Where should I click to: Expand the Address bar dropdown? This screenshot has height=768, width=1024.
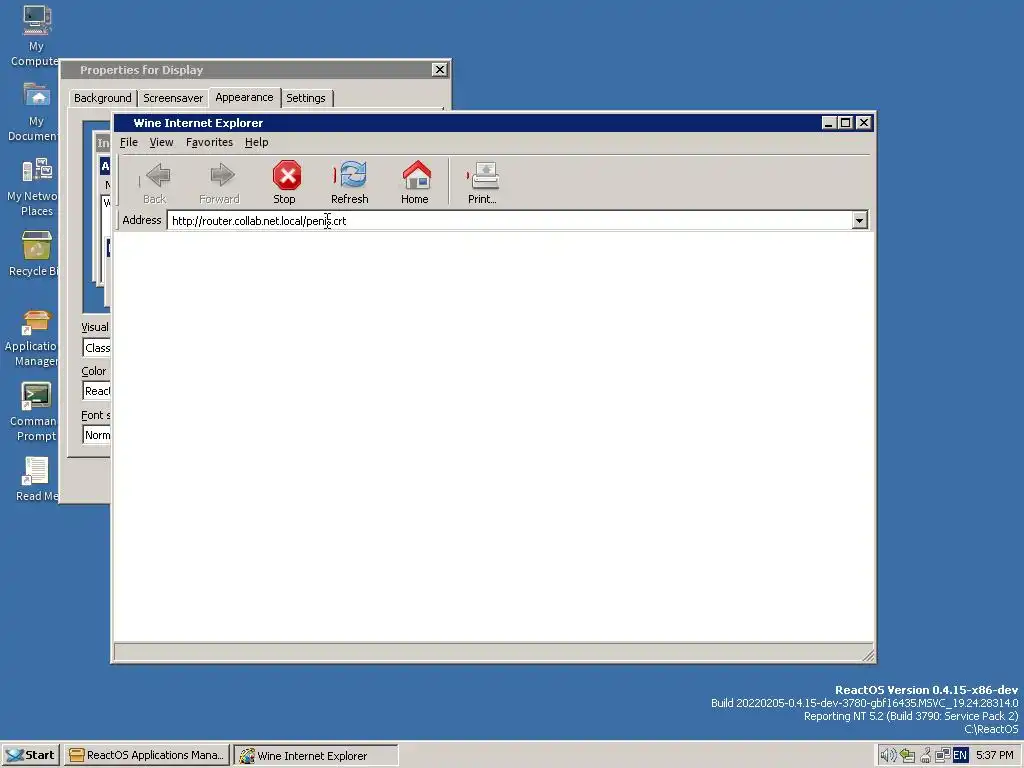coord(859,221)
